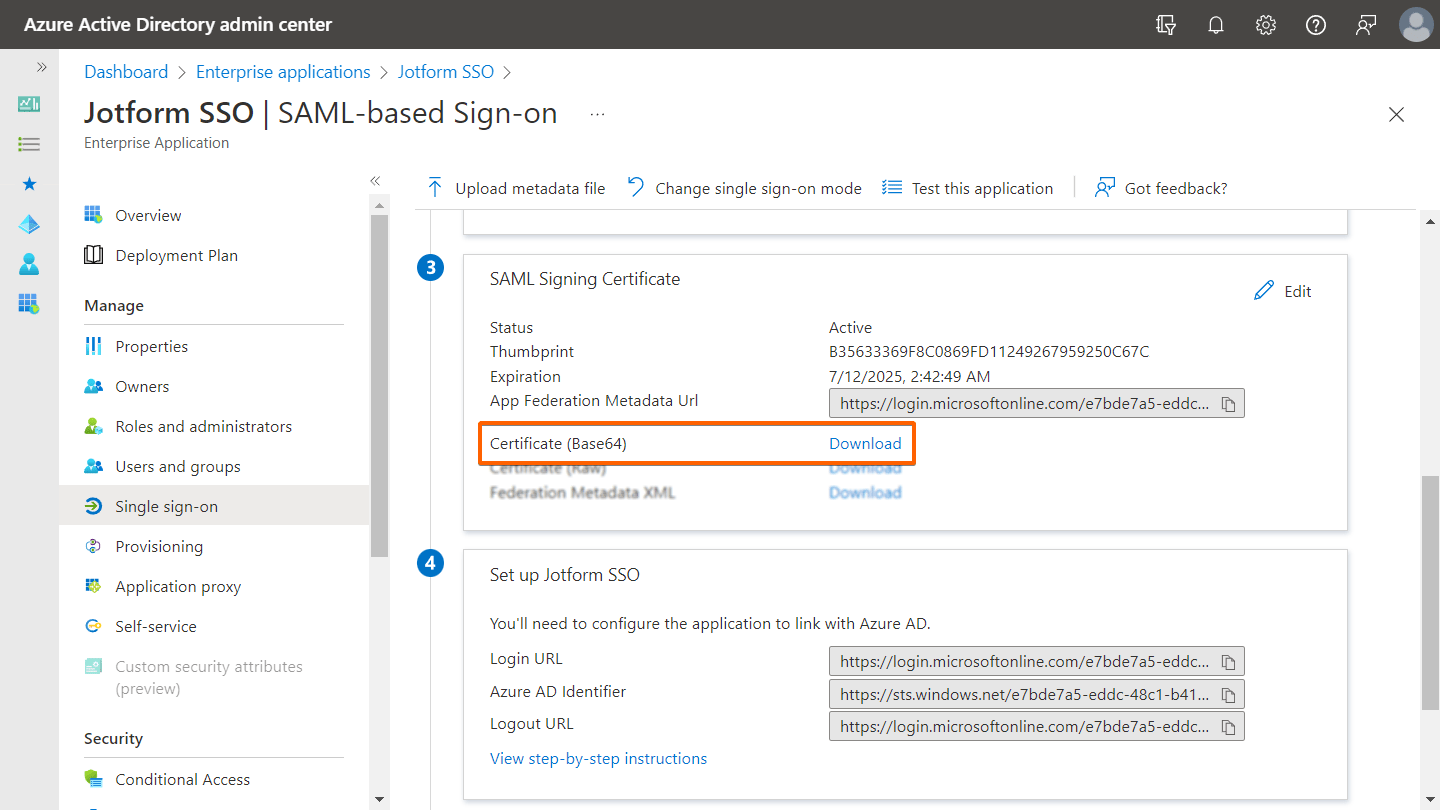Edit the SAML Signing Certificate
Image resolution: width=1440 pixels, height=810 pixels.
point(1283,291)
